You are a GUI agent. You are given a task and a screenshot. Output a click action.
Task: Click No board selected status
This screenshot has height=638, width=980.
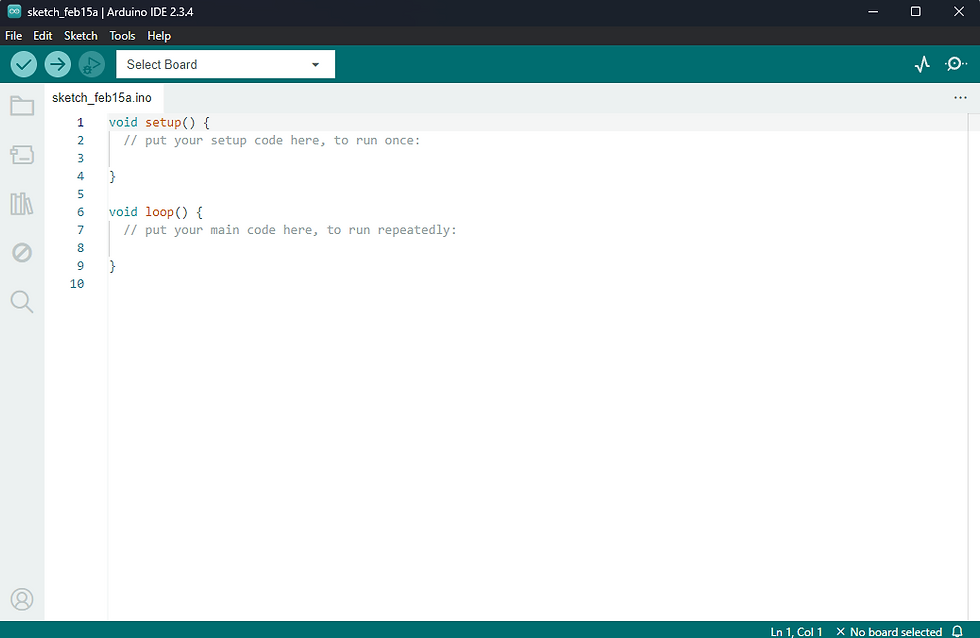(x=889, y=632)
